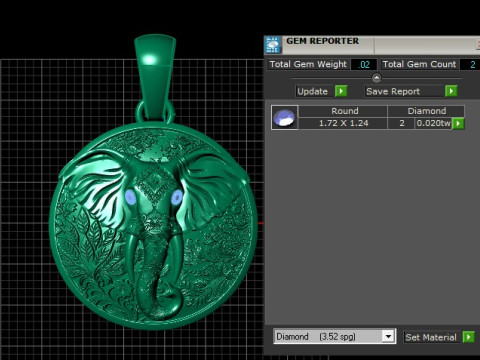Click the Diamond column header
480x360 pixels.
(426, 111)
